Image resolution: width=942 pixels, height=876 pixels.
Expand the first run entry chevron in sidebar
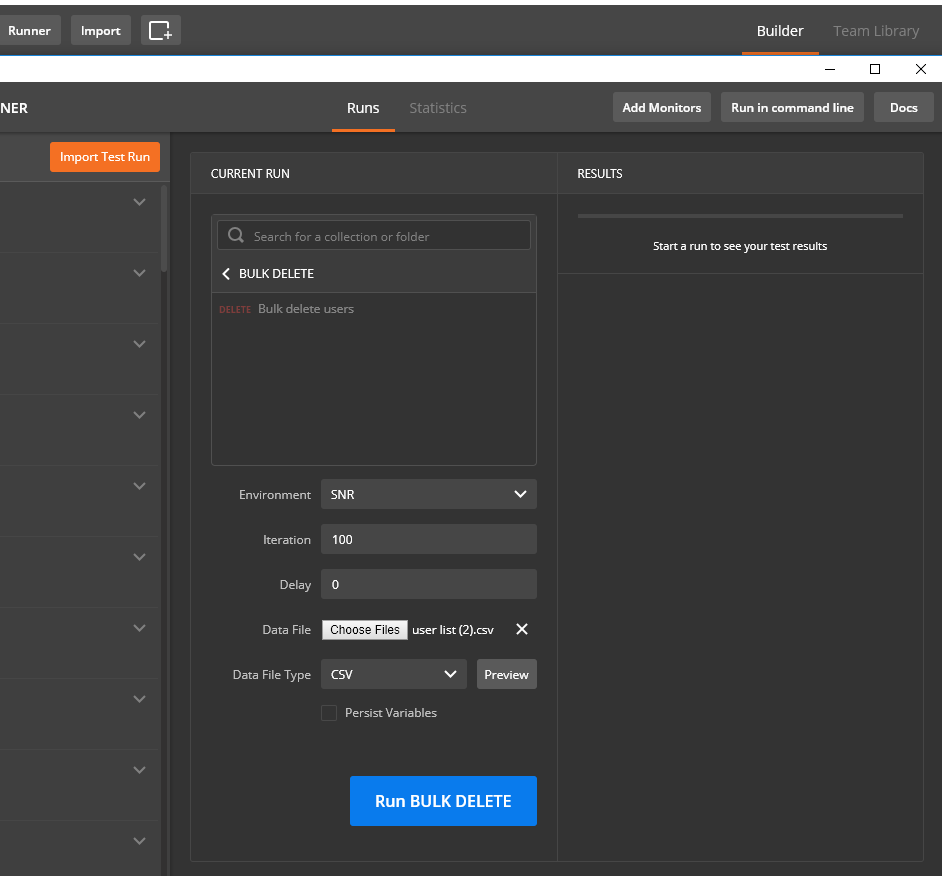tap(139, 202)
